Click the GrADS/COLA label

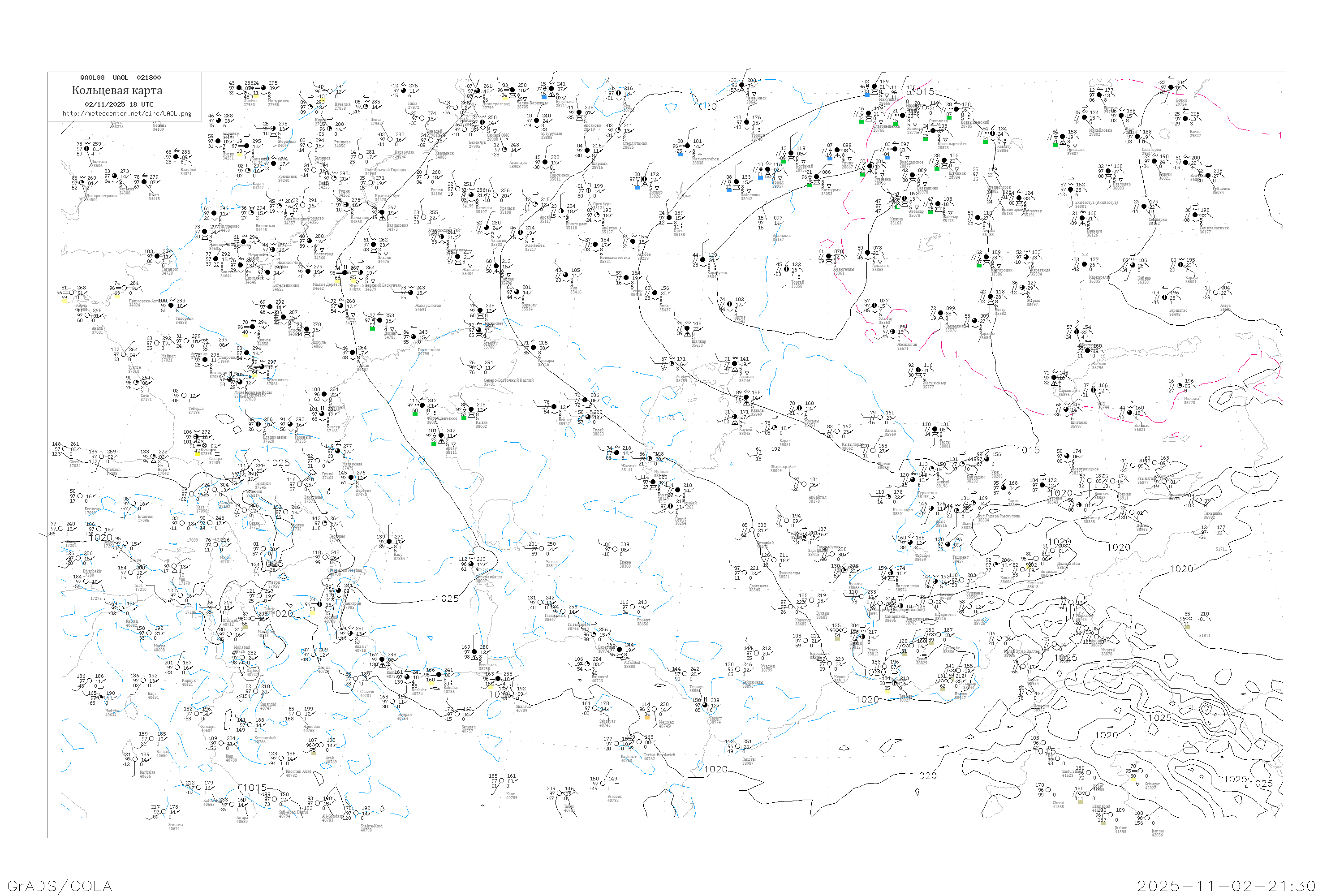[x=60, y=886]
